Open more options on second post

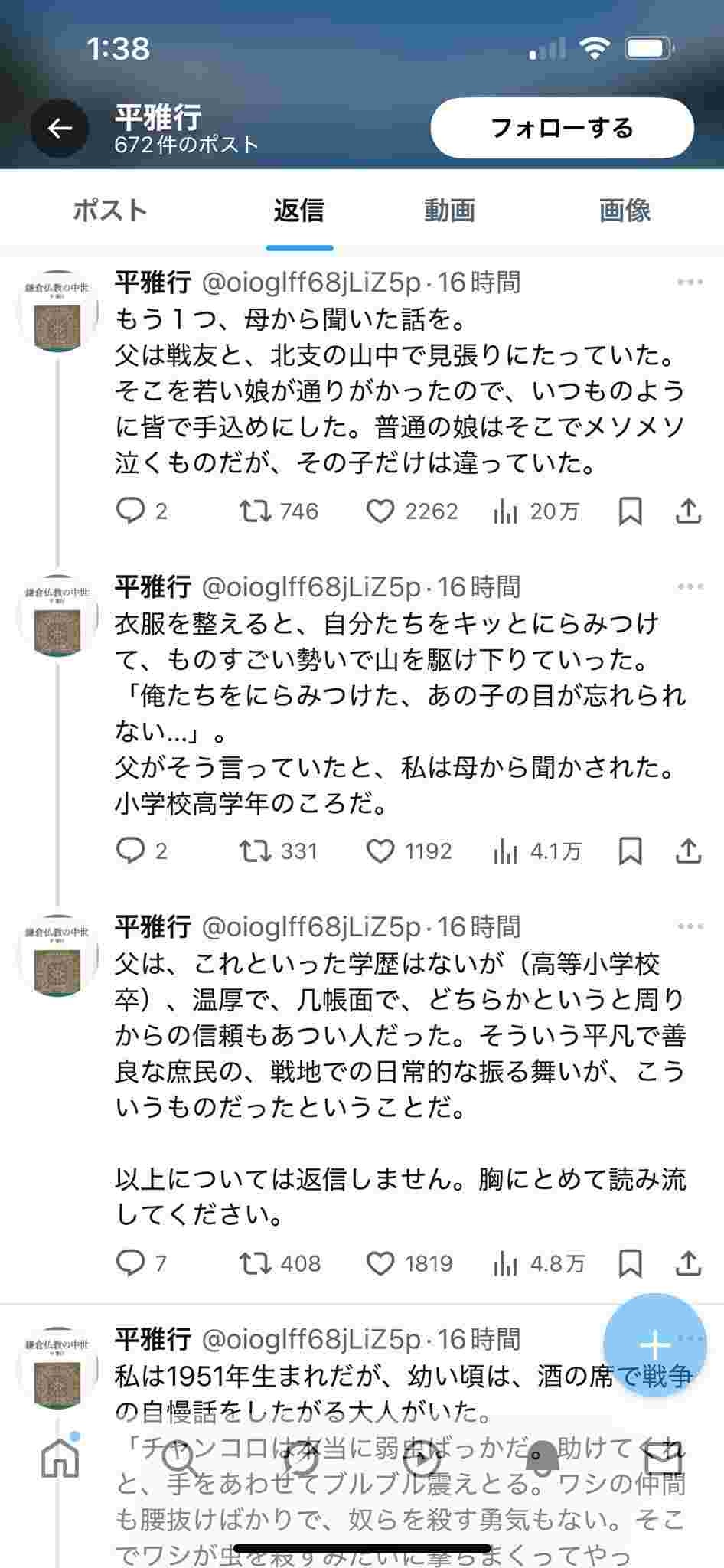(x=690, y=587)
